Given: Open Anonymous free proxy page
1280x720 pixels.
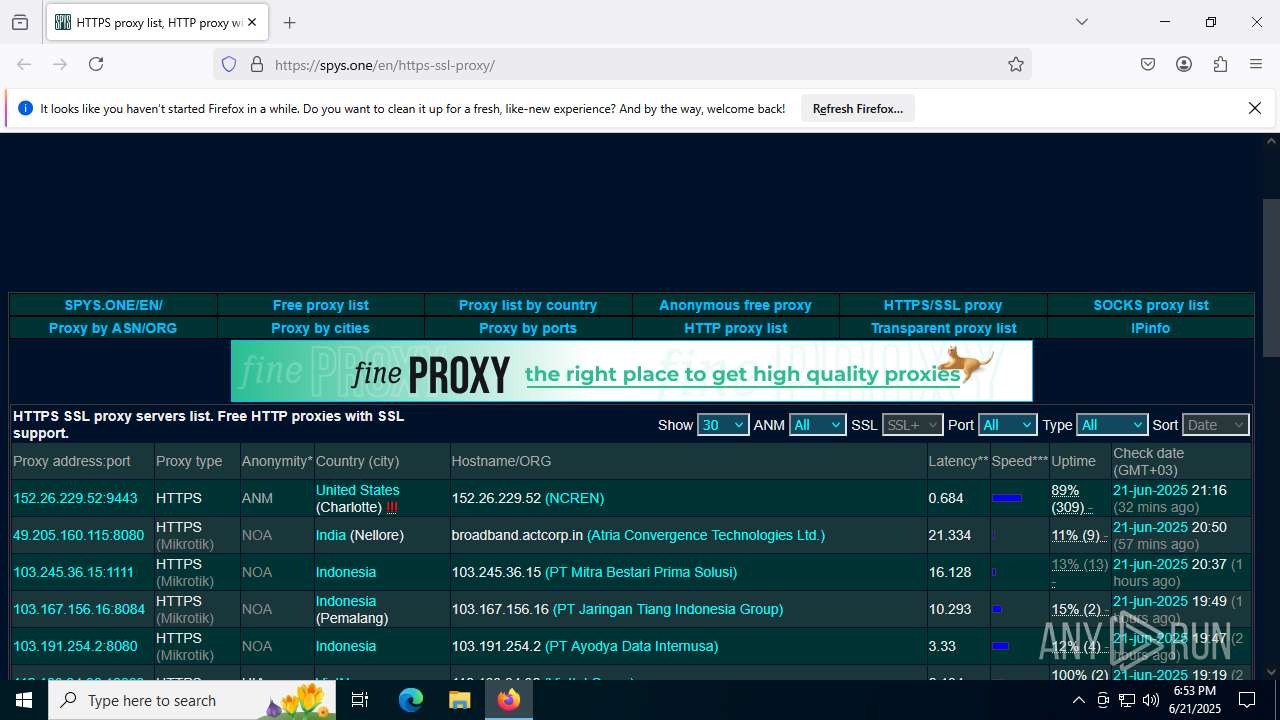Looking at the screenshot, I should pos(735,305).
